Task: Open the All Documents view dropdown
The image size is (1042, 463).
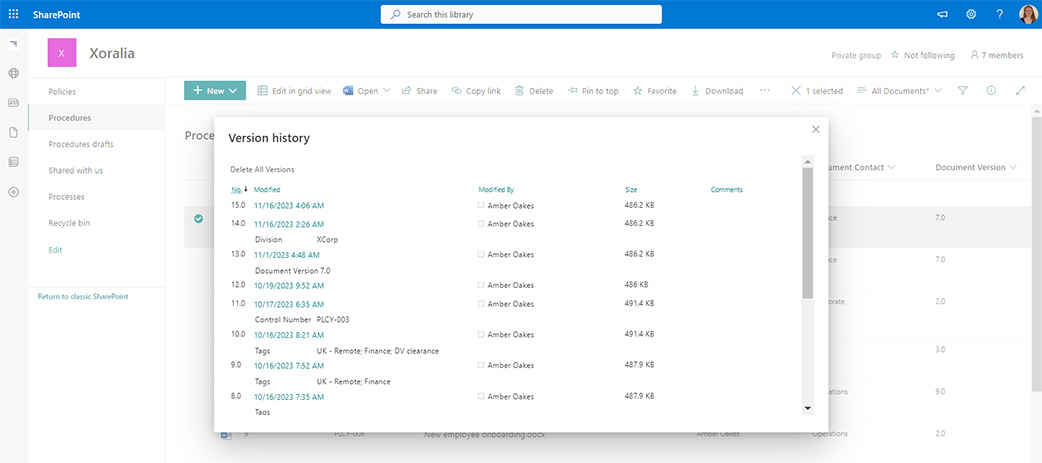Action: tap(900, 91)
